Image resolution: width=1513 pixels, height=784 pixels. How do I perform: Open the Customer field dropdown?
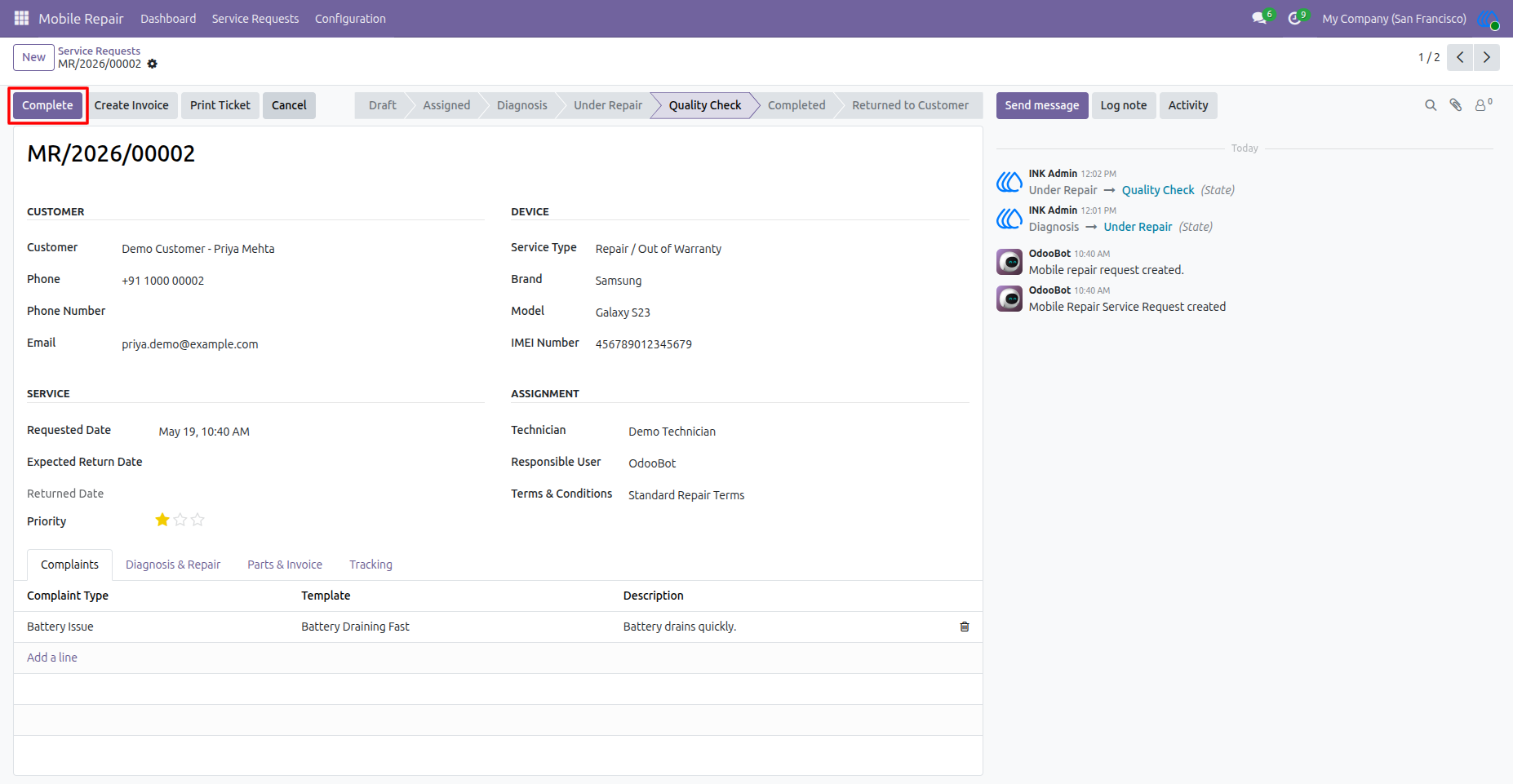303,249
